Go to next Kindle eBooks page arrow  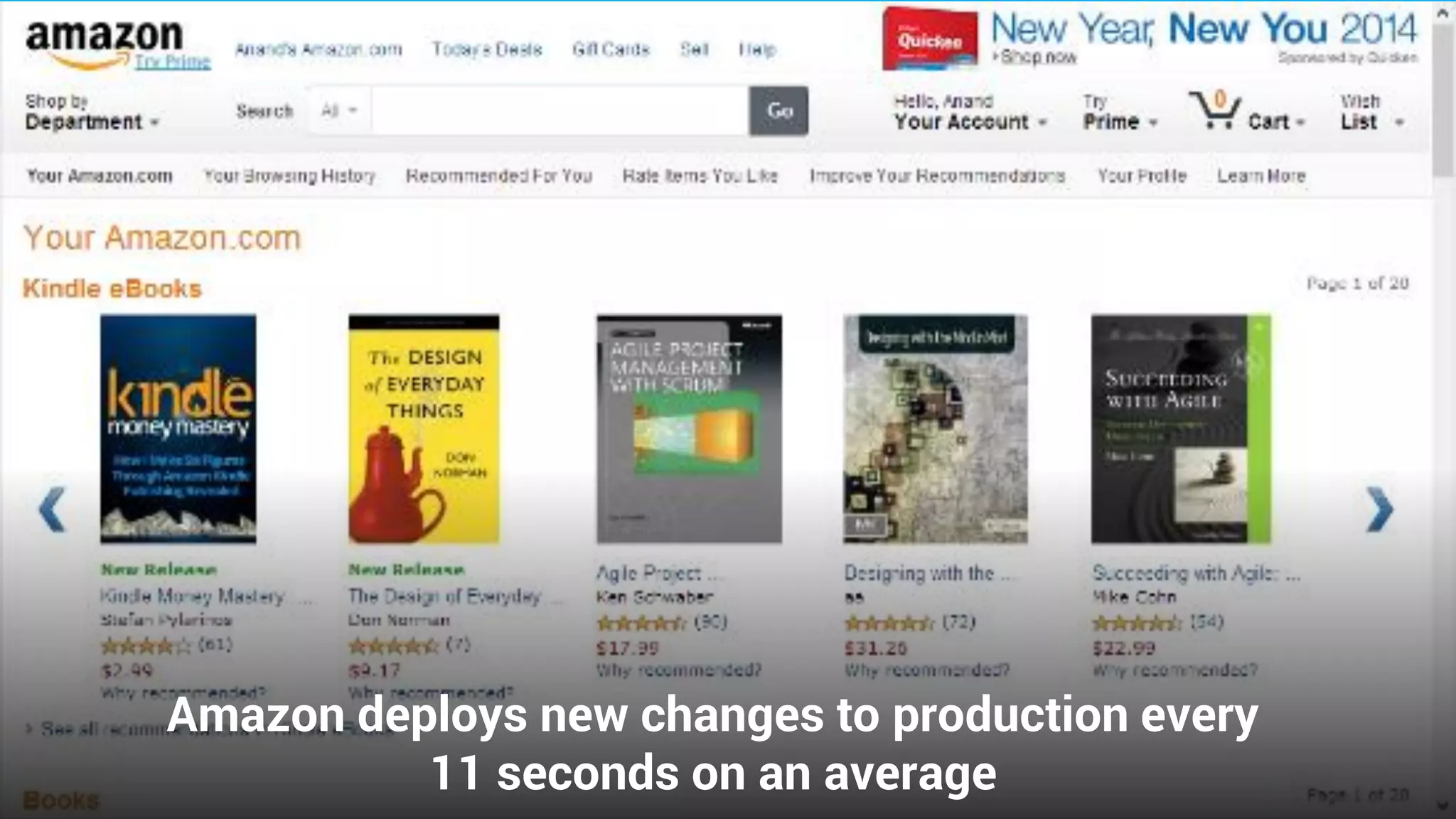click(1379, 509)
